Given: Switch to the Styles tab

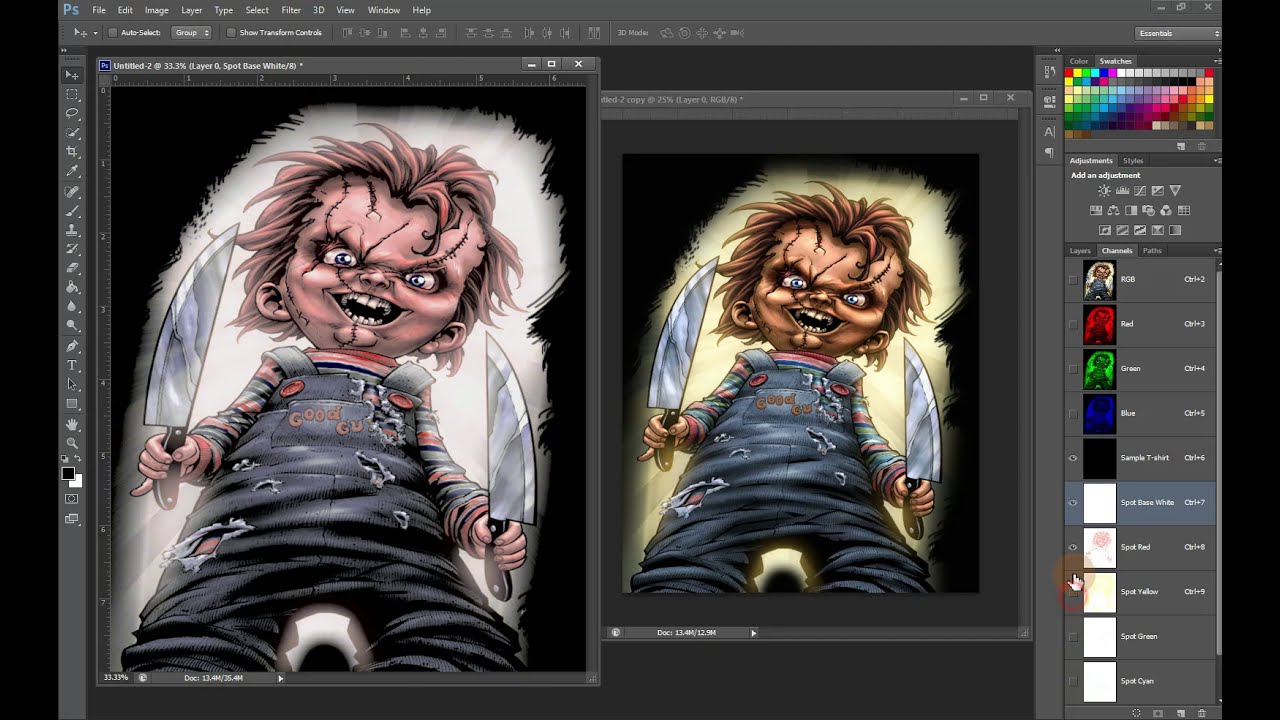Looking at the screenshot, I should pos(1133,160).
